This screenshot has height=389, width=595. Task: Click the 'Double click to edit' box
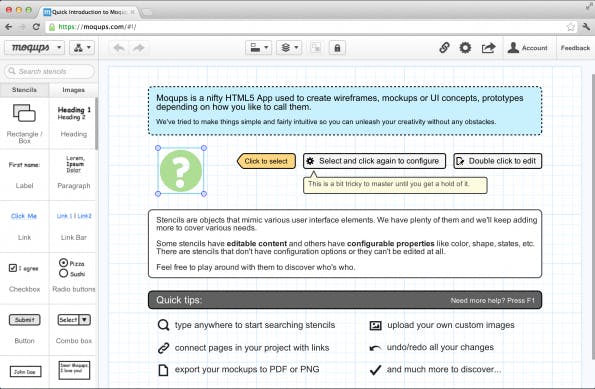[497, 161]
